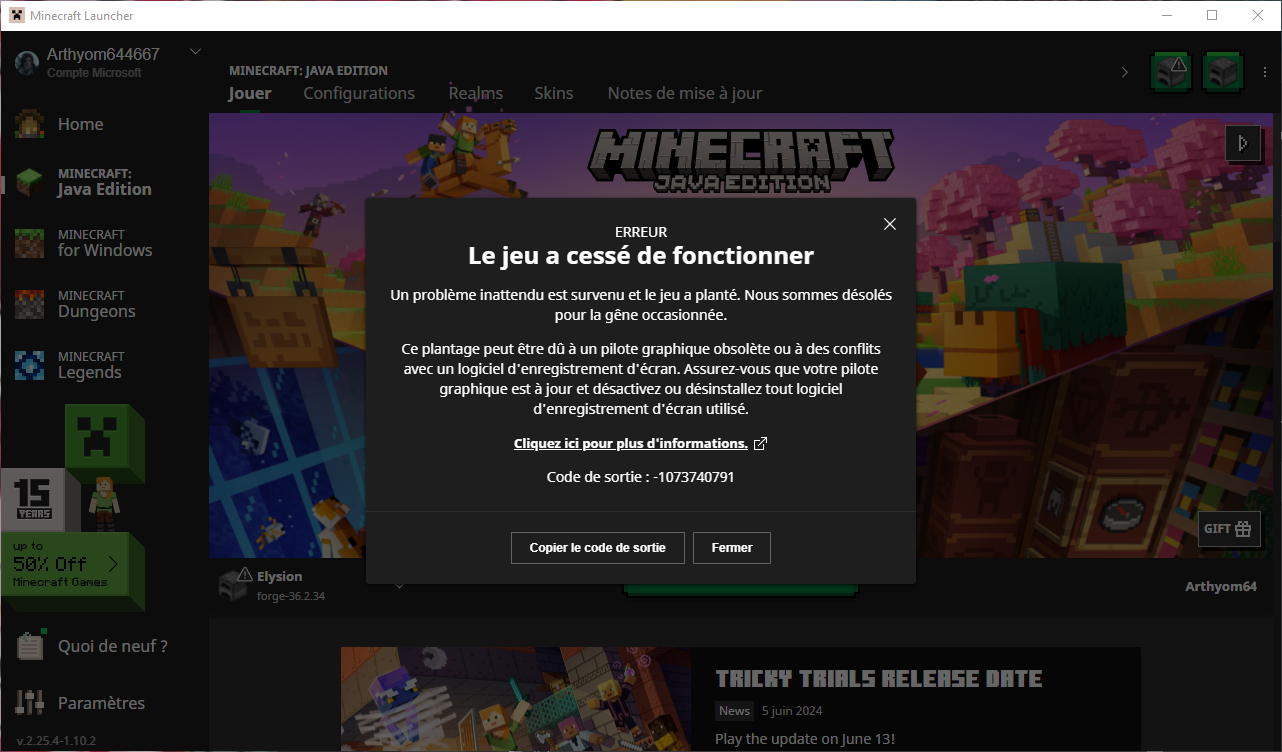Open the Quoi de neuf notepad icon
1282x752 pixels.
click(x=30, y=646)
